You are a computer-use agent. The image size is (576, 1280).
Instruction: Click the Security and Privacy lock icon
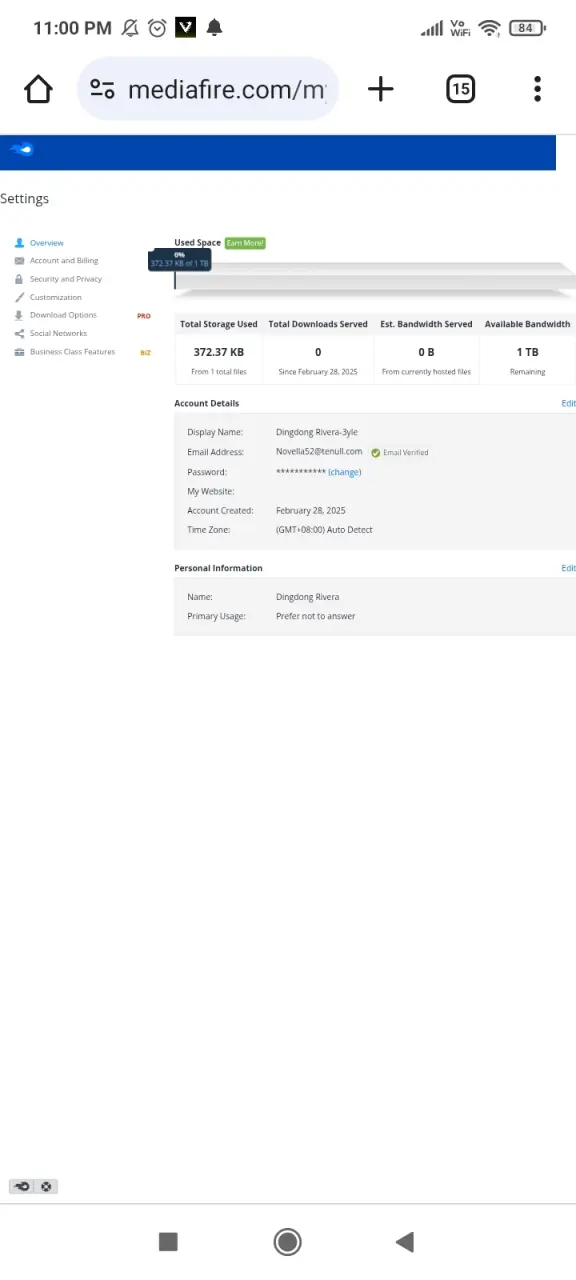[19, 279]
